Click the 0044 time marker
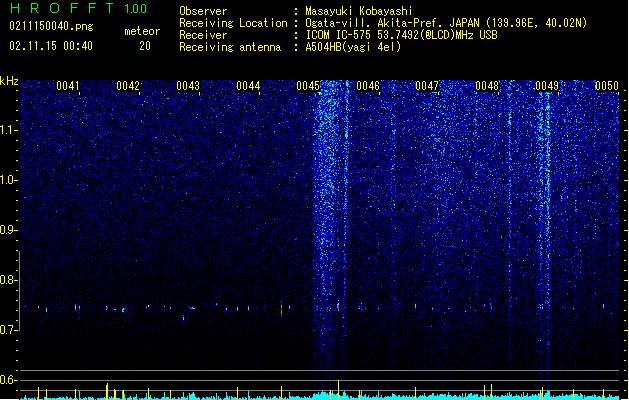This screenshot has height=400, width=629. click(x=248, y=85)
